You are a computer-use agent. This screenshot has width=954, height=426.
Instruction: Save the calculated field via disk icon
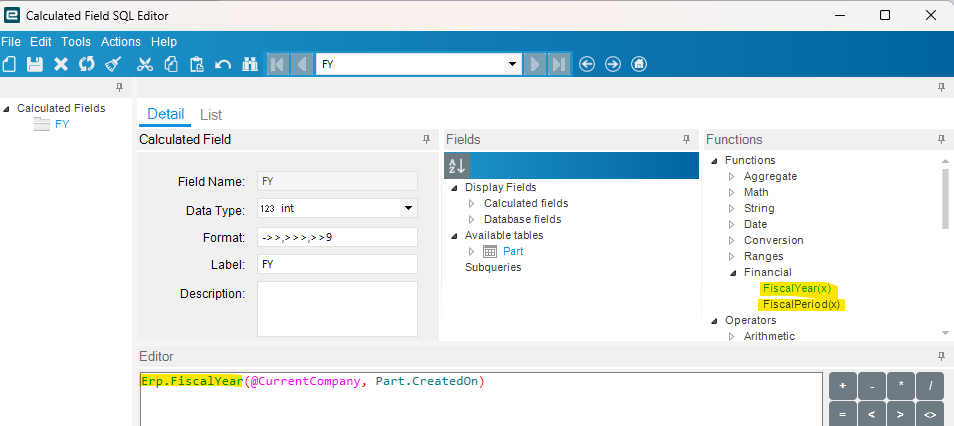[35, 64]
